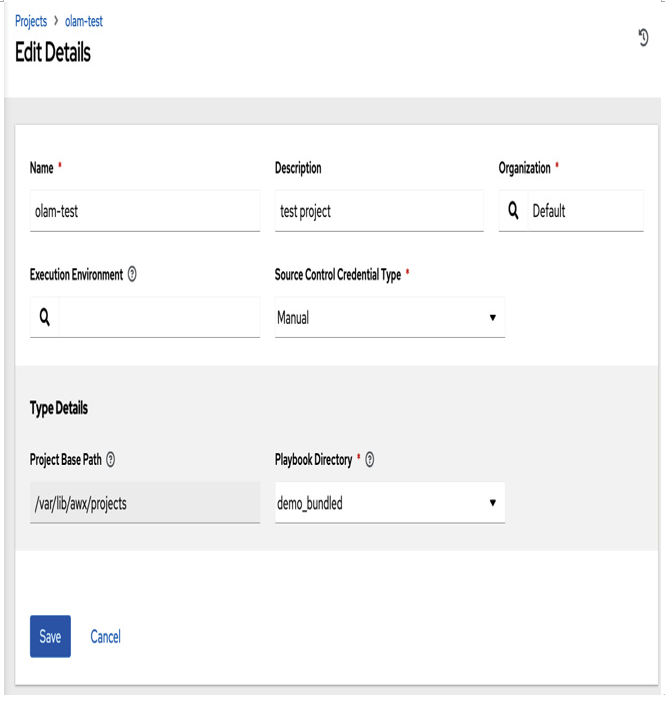Viewport: 665px width, 701px height.
Task: Click the Execution Environment search icon
Action: (45, 317)
